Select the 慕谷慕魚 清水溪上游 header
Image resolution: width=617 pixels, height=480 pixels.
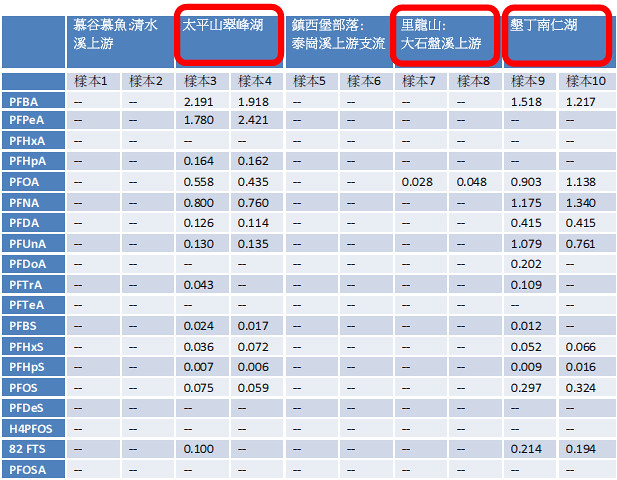pos(120,42)
